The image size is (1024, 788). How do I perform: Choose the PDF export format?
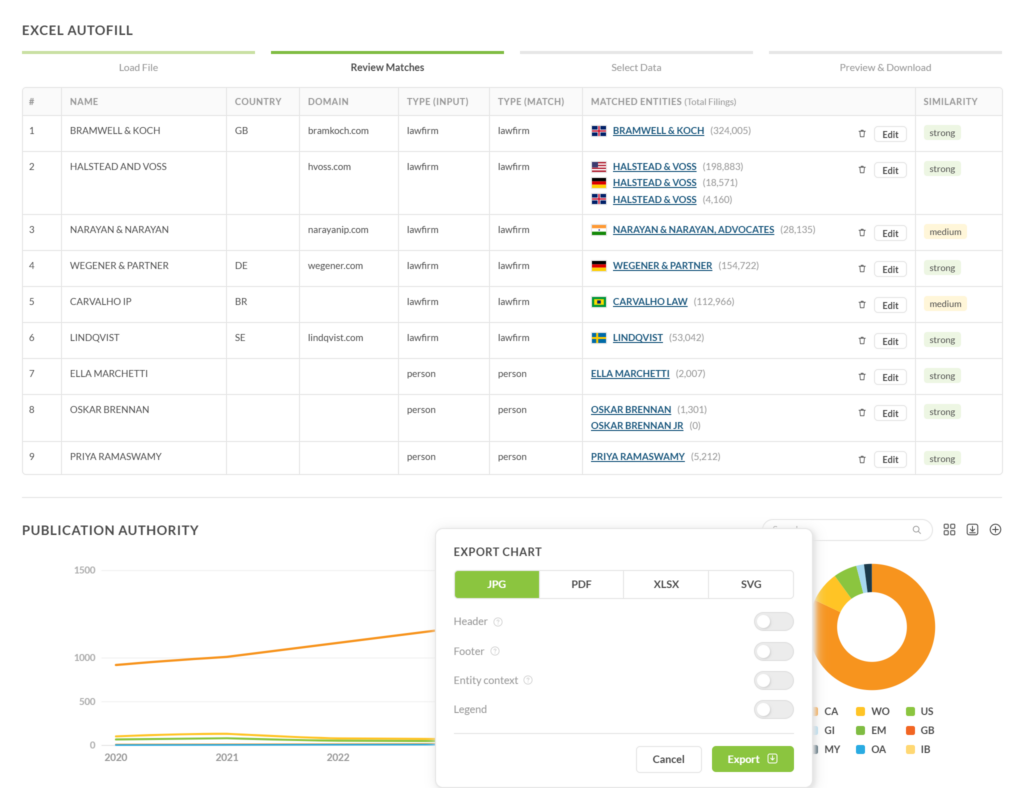coord(581,584)
